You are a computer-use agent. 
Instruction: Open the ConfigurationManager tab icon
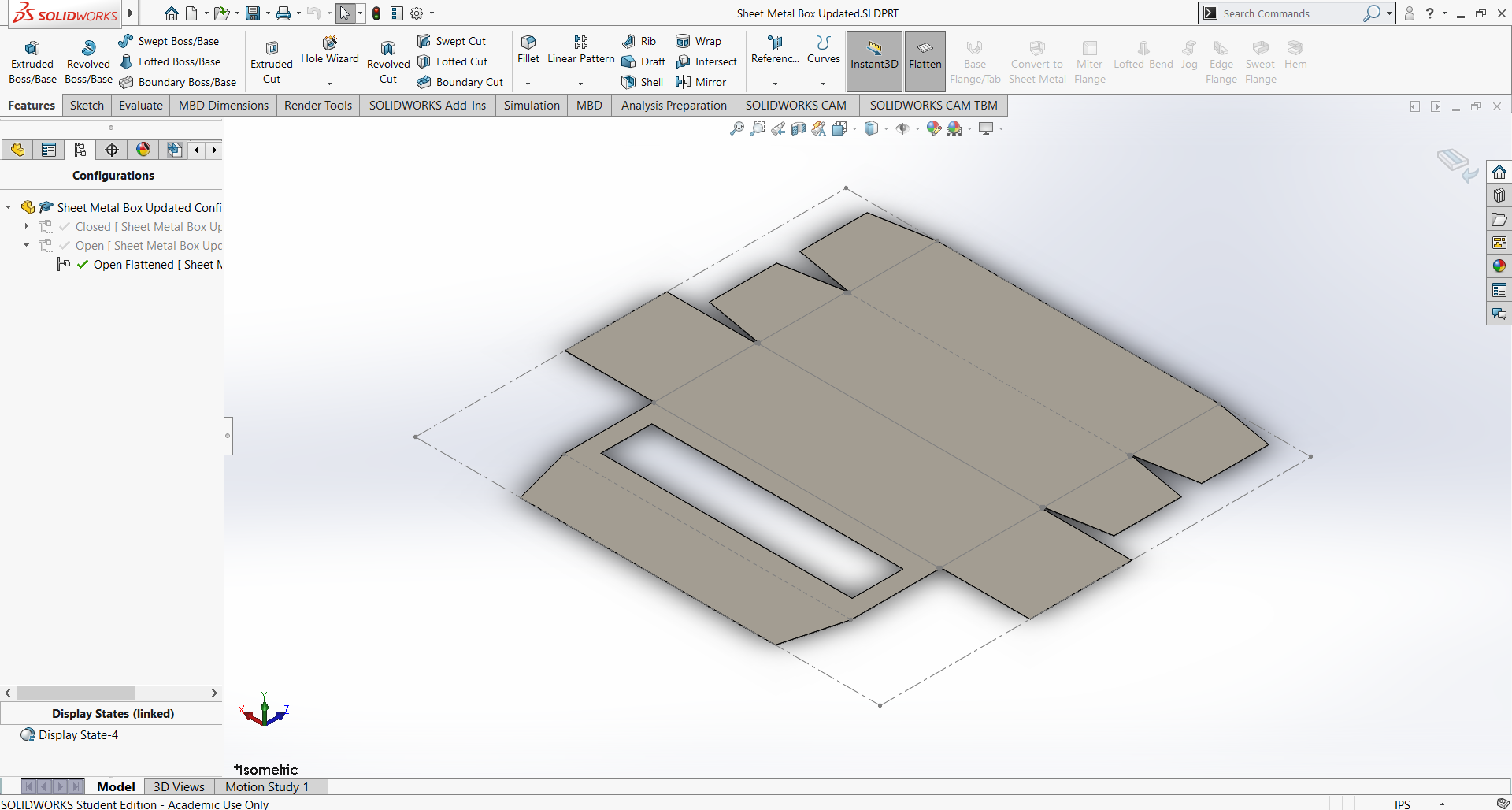pos(80,150)
